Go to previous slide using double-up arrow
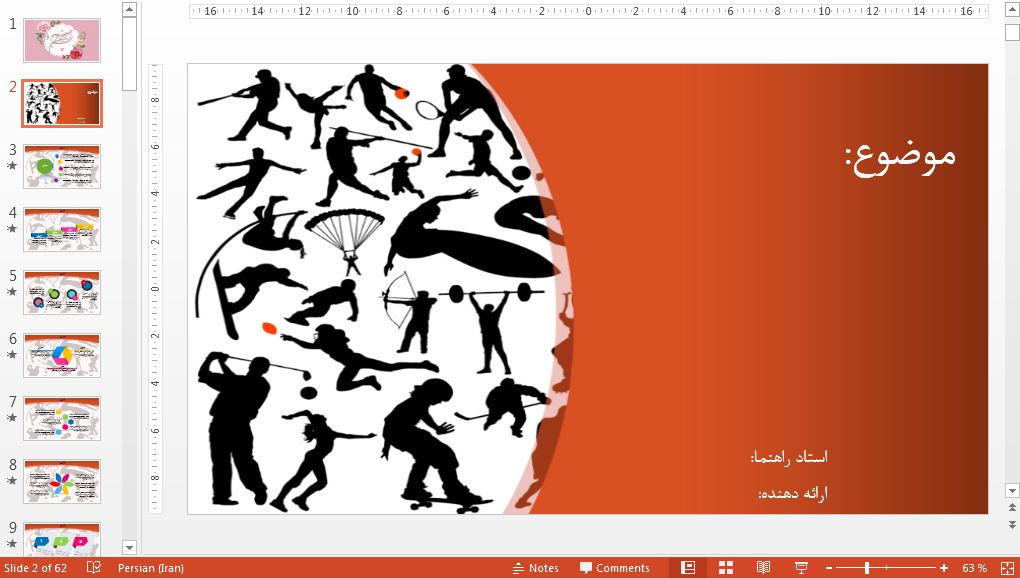Image resolution: width=1020 pixels, height=578 pixels. coord(1012,508)
